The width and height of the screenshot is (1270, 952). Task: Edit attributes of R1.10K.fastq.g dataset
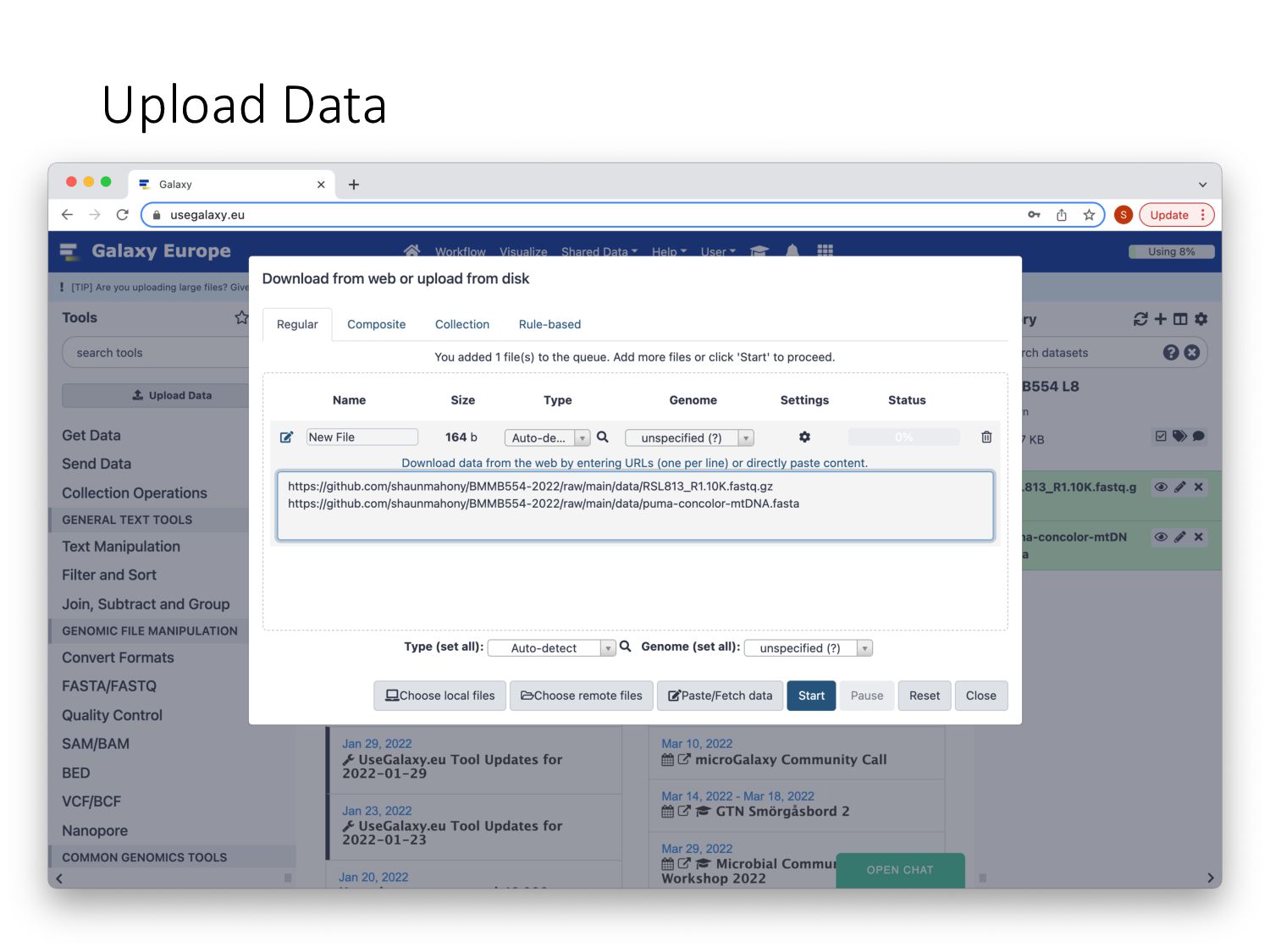[1180, 487]
